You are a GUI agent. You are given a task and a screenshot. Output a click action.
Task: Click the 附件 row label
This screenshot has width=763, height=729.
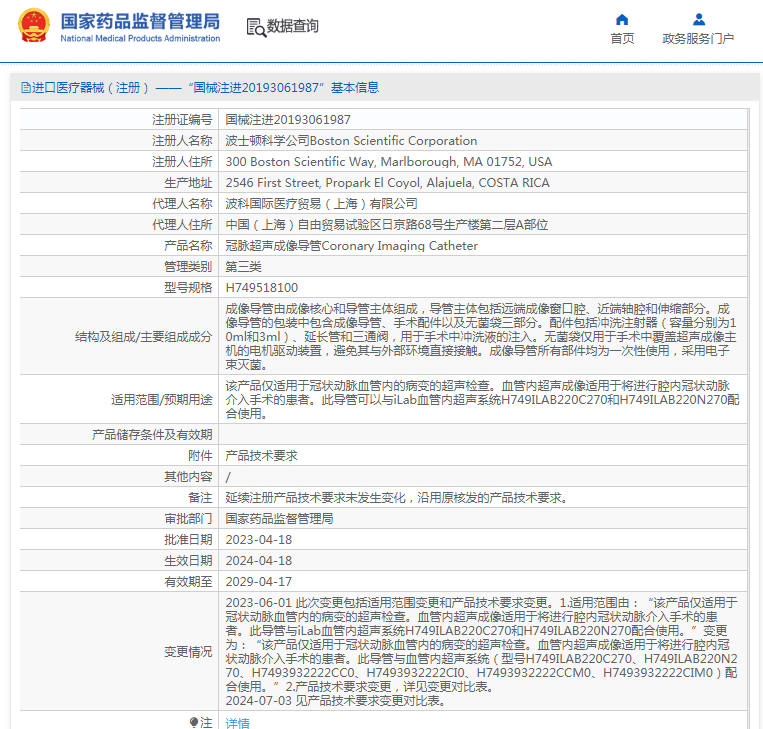[200, 456]
